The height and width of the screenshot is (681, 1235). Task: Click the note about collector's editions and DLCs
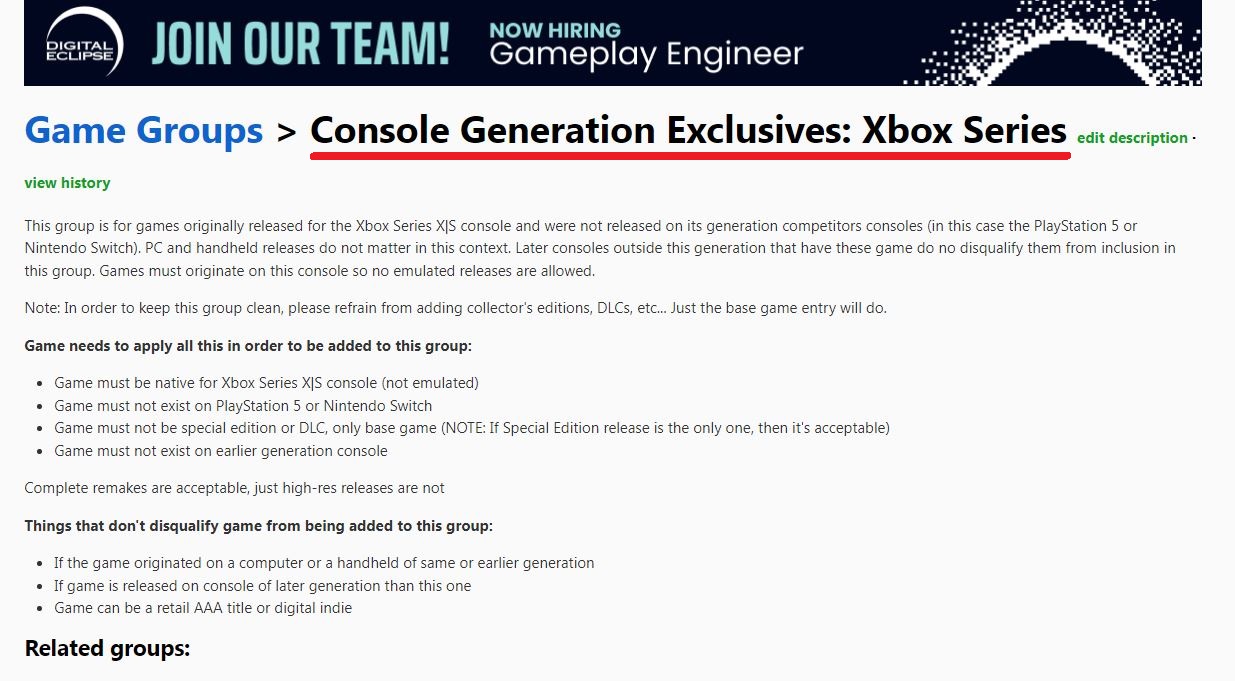coord(456,308)
